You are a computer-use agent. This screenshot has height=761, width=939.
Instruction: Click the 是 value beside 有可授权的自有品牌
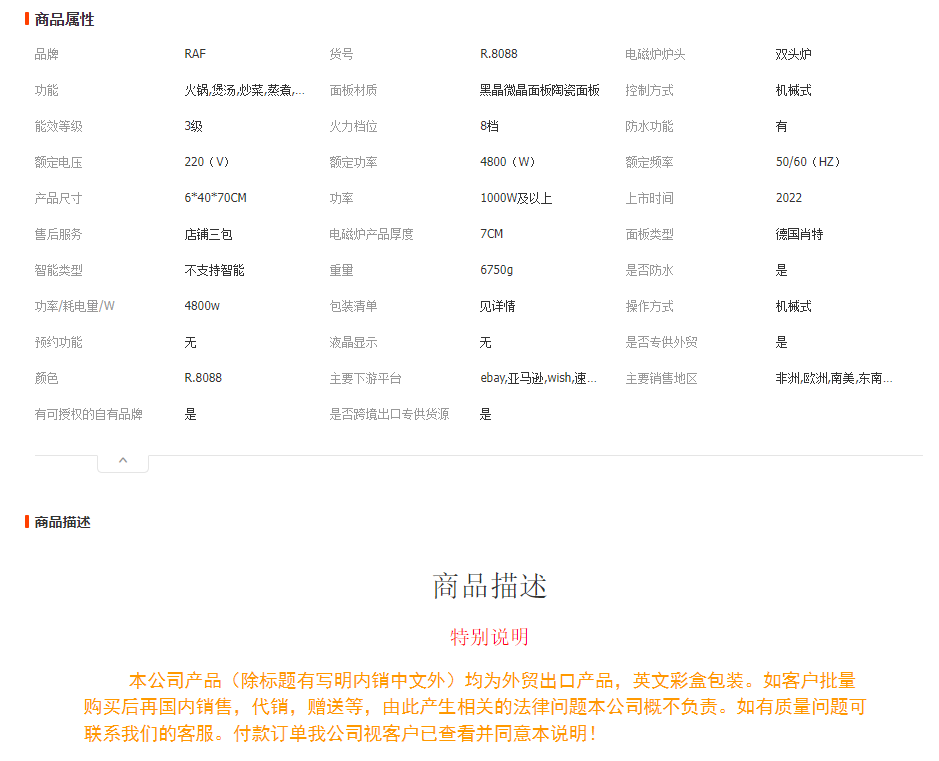tap(190, 414)
